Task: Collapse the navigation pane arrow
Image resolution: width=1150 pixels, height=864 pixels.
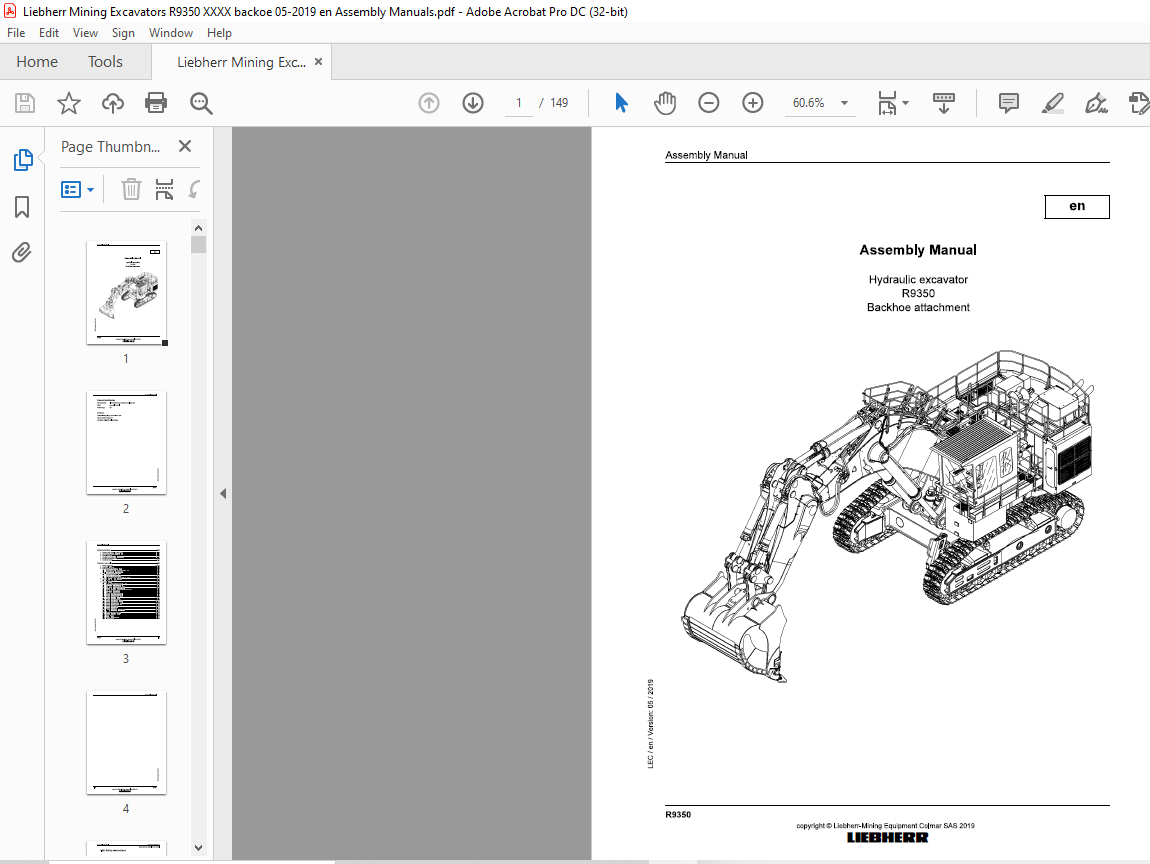Action: pyautogui.click(x=223, y=494)
